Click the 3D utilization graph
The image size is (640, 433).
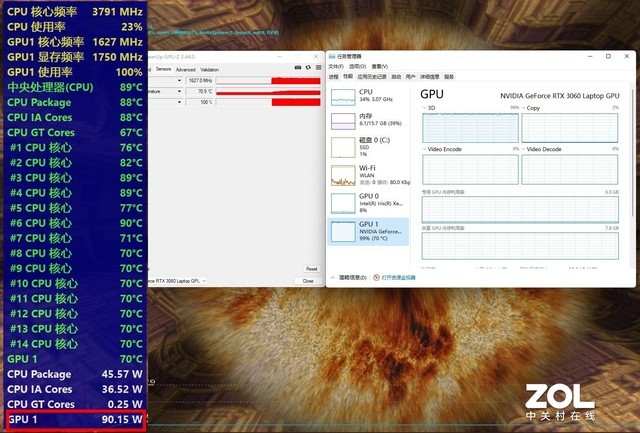[470, 128]
